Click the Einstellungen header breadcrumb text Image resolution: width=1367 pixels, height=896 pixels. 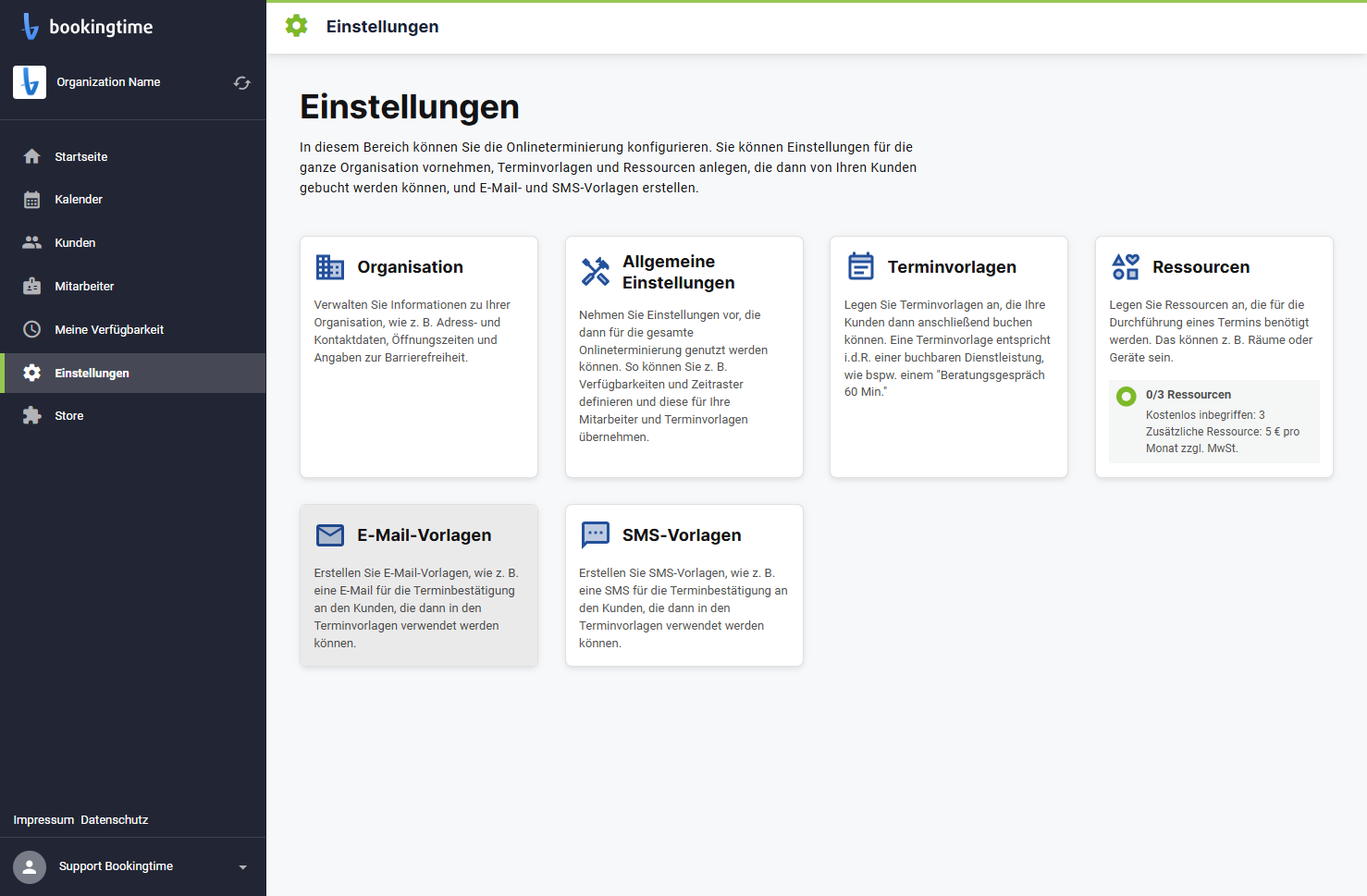click(x=383, y=27)
